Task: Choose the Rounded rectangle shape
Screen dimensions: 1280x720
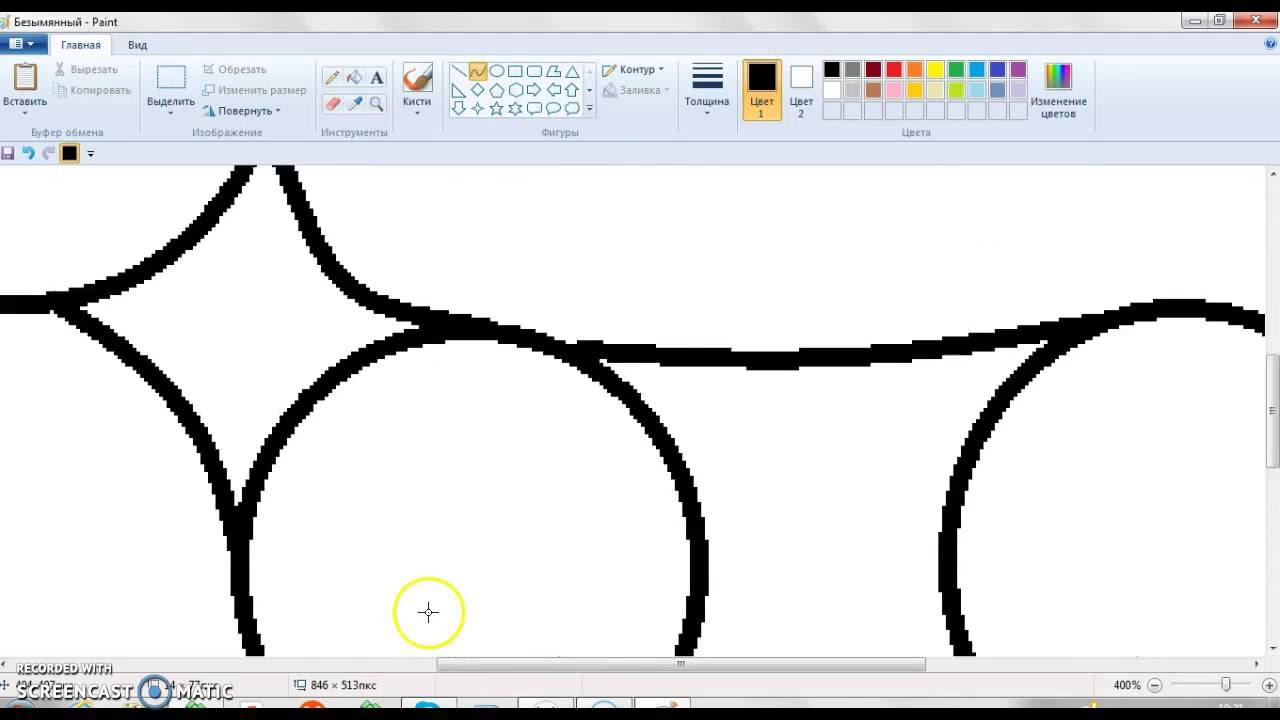Action: tap(534, 71)
